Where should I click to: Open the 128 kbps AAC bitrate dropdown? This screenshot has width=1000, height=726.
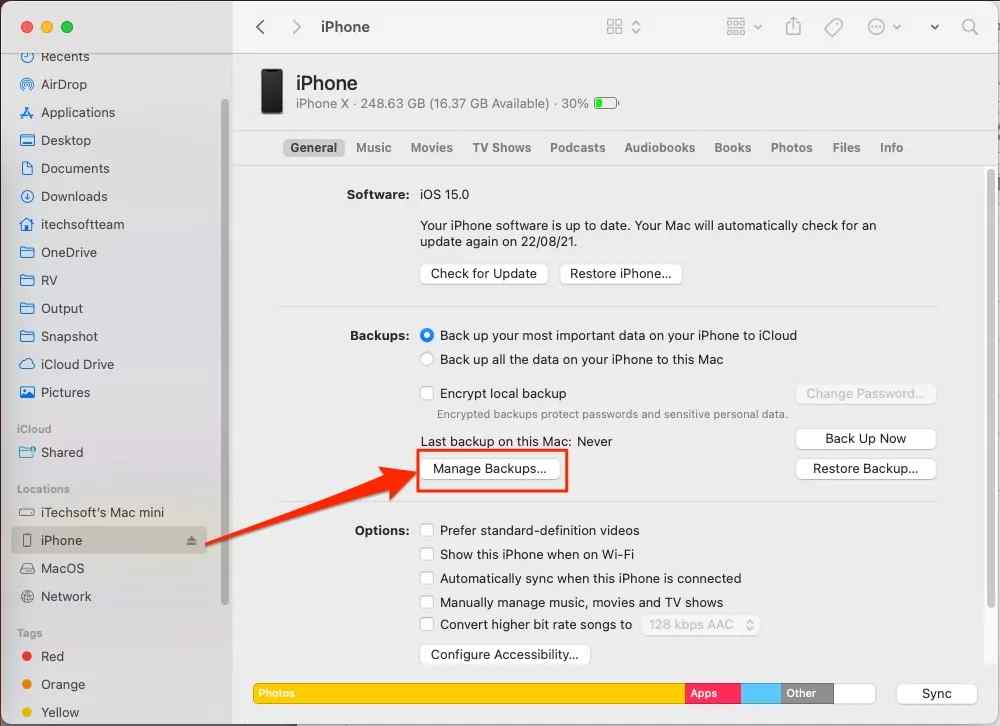(x=701, y=625)
